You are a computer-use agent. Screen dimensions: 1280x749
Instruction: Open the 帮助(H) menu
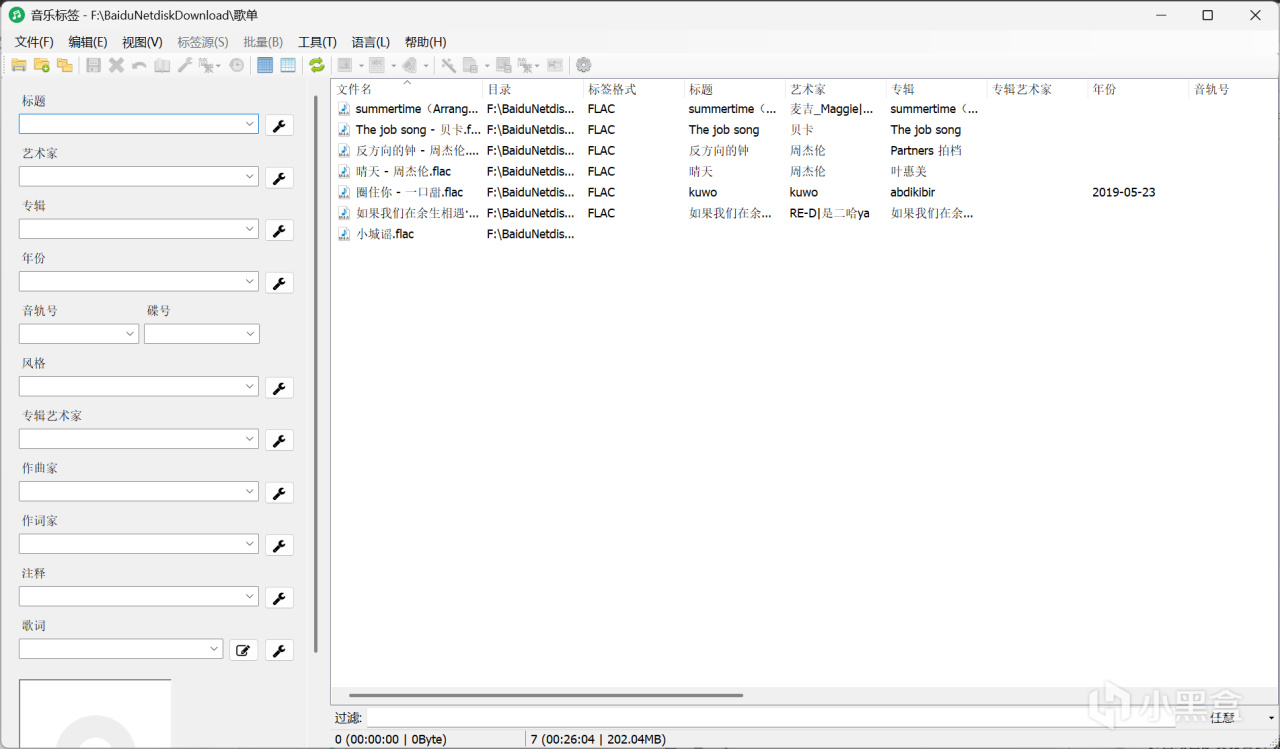point(425,42)
